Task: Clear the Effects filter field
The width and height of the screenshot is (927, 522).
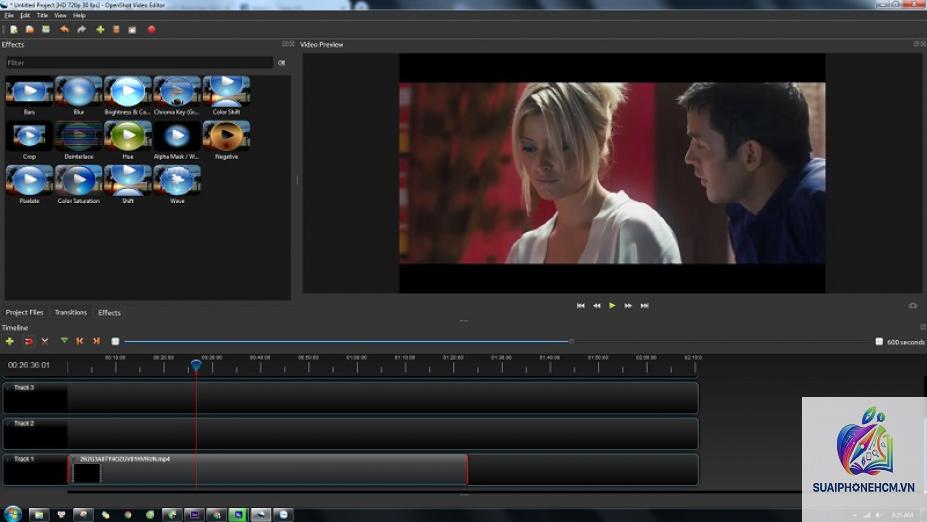Action: click(281, 63)
